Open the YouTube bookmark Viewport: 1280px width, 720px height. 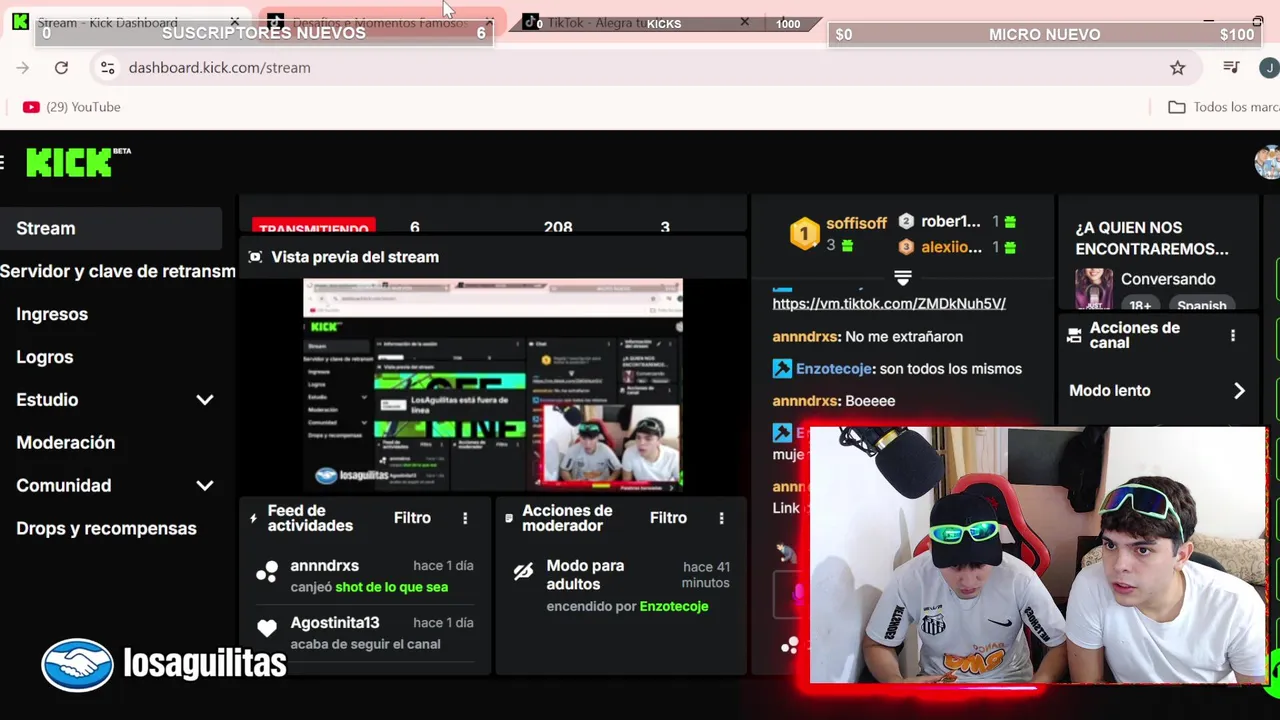pos(71,107)
